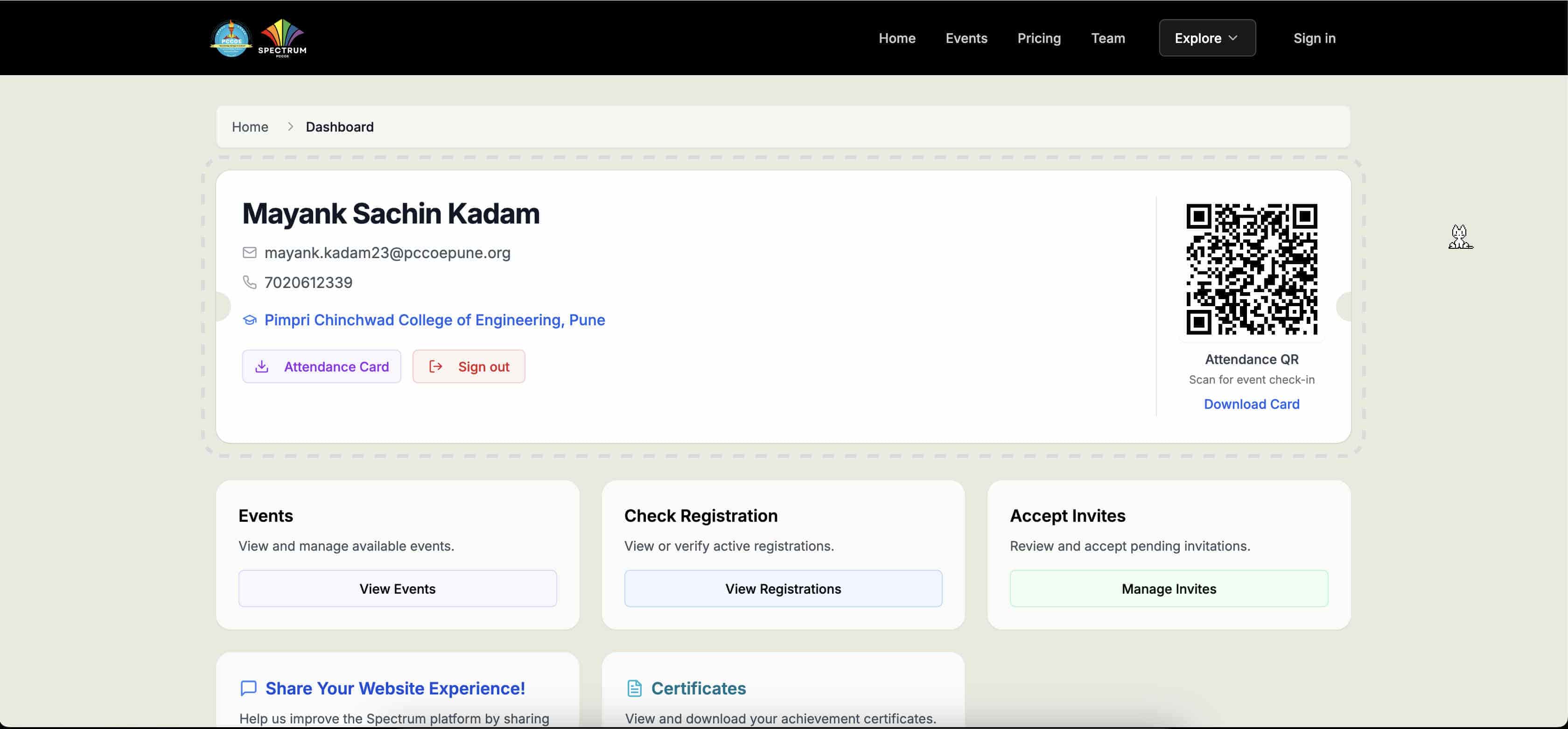Click the chevron arrow in Explore button
1568x729 pixels.
pos(1233,38)
